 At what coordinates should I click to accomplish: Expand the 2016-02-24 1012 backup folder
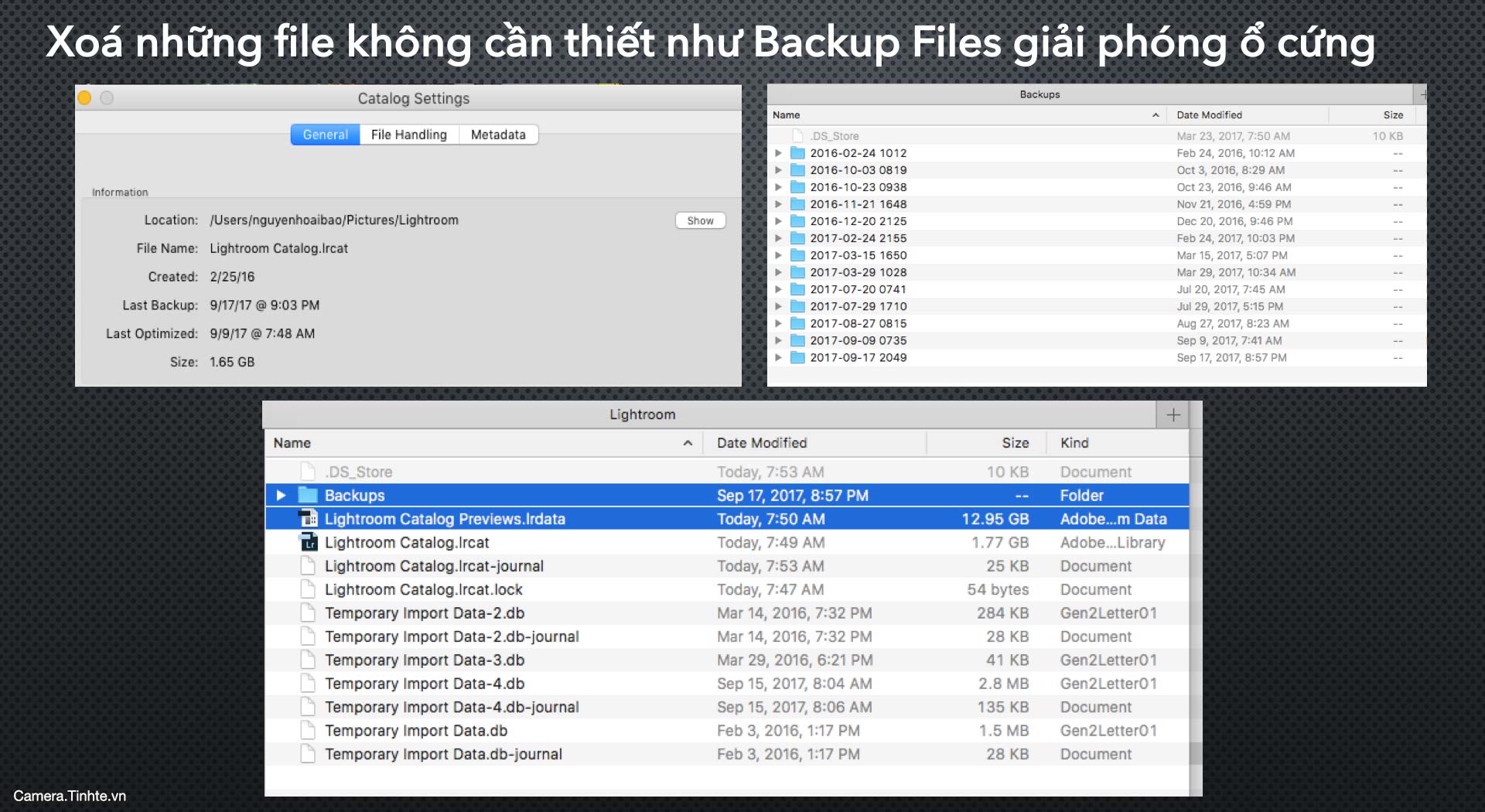pos(779,153)
